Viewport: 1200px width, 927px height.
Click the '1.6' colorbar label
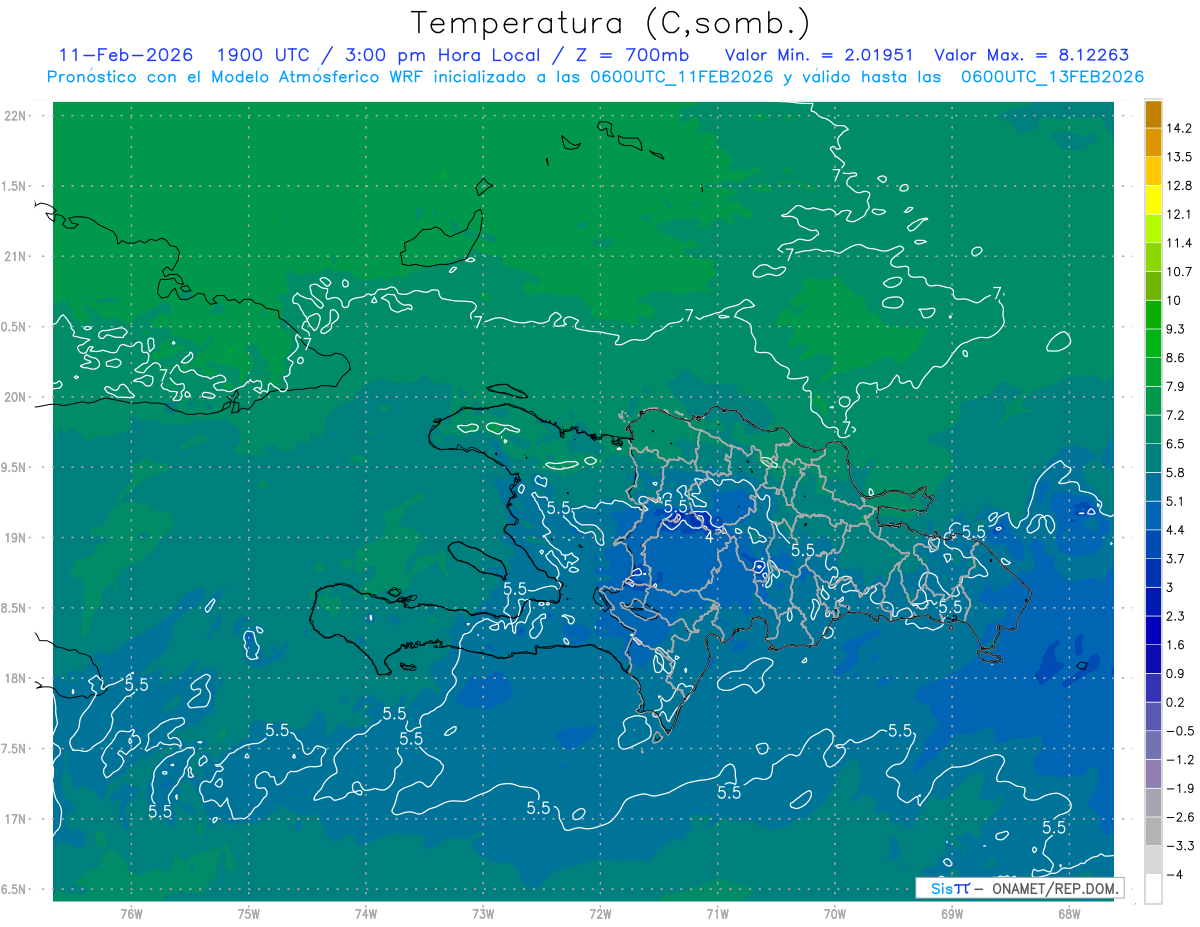point(1176,645)
